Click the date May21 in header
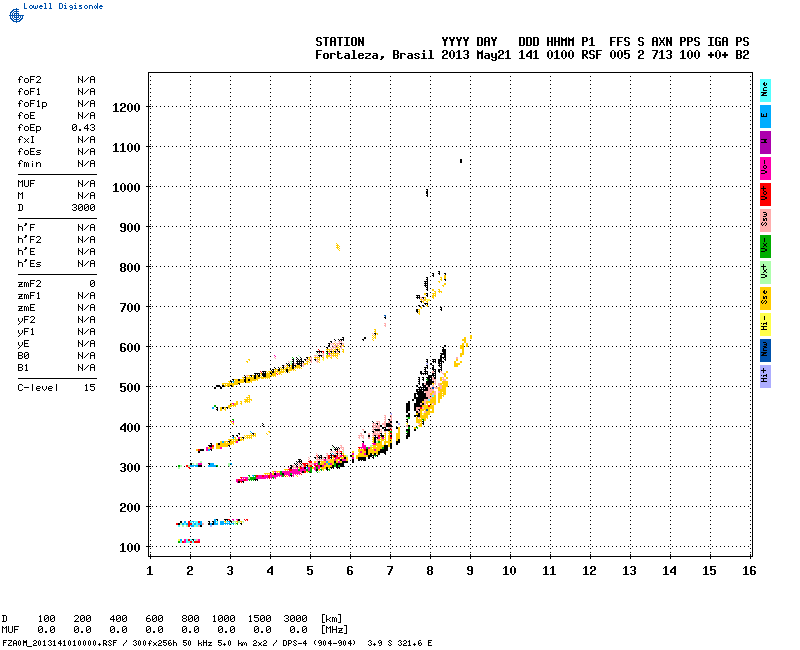This screenshot has width=800, height=650. click(x=493, y=55)
